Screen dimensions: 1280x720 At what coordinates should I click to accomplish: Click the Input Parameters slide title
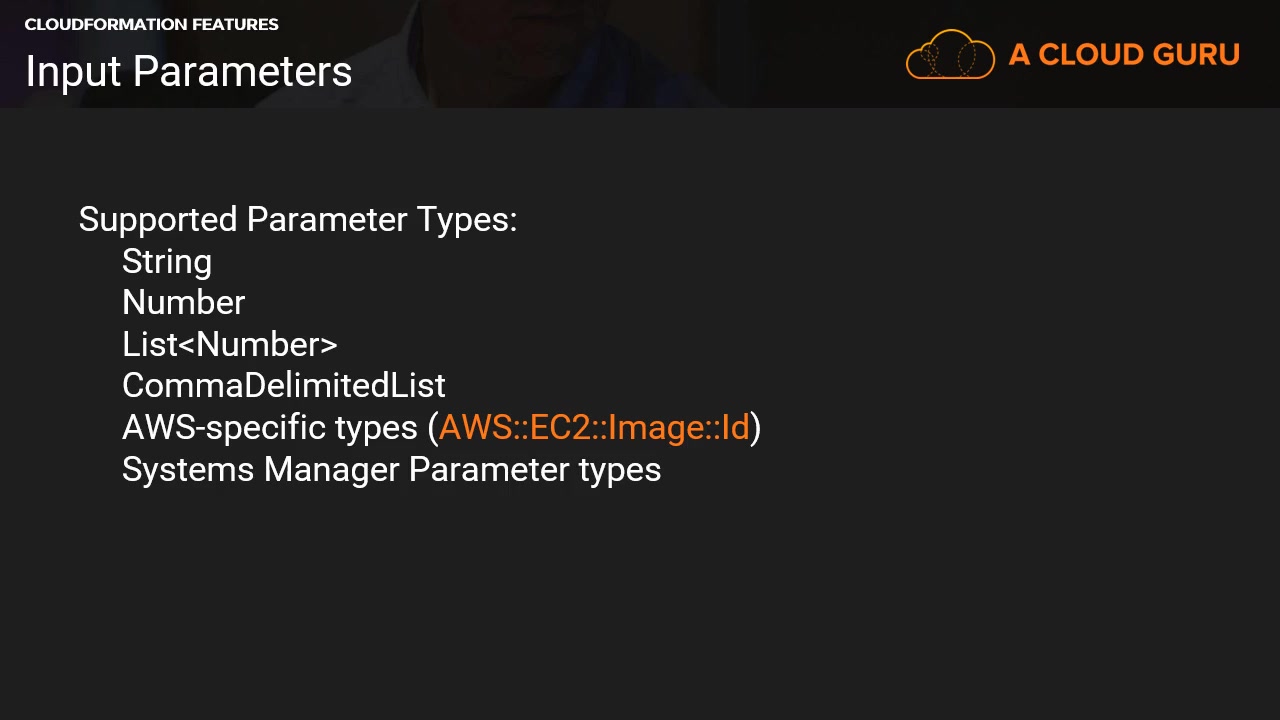(x=188, y=72)
